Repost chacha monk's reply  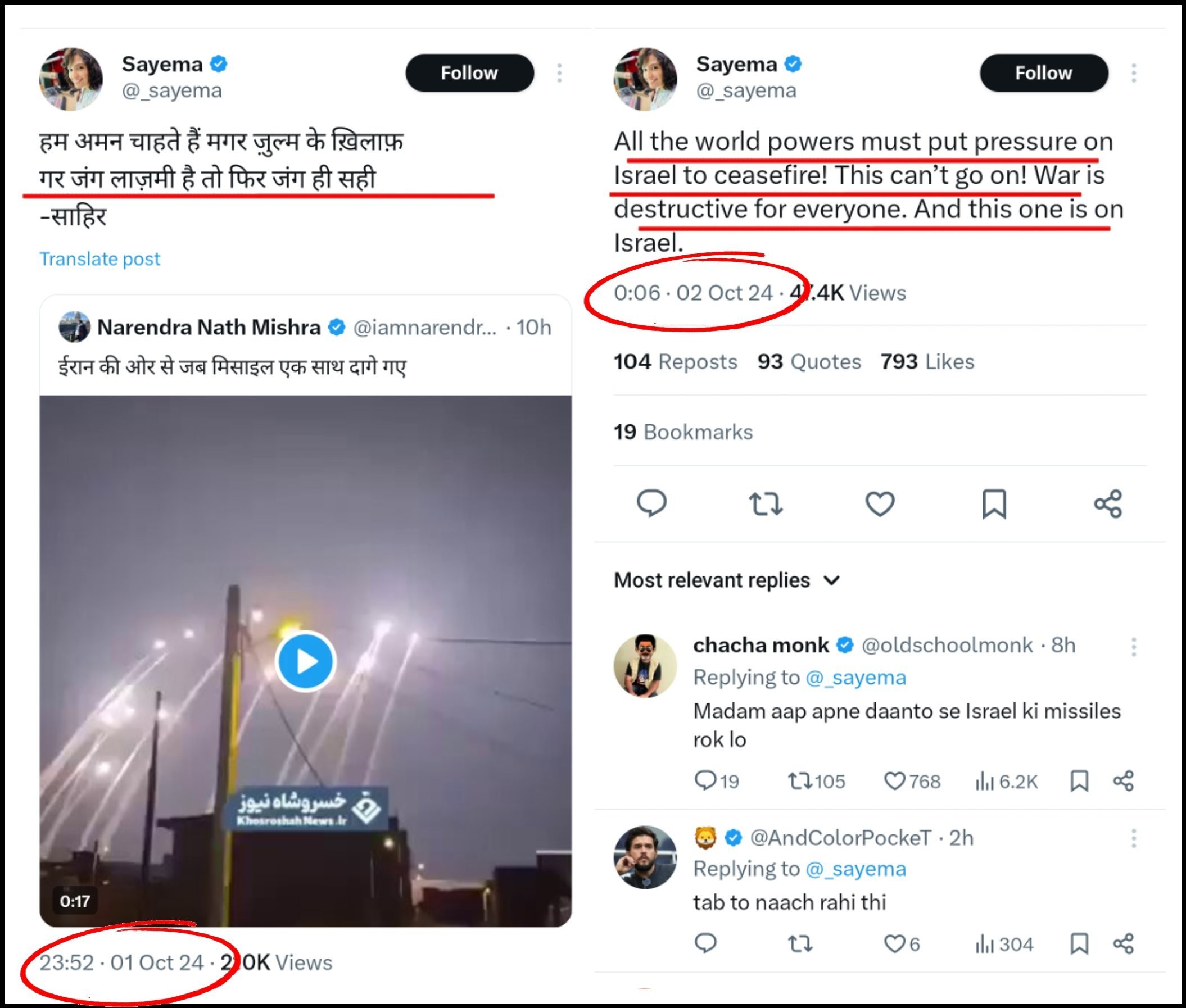tap(816, 781)
